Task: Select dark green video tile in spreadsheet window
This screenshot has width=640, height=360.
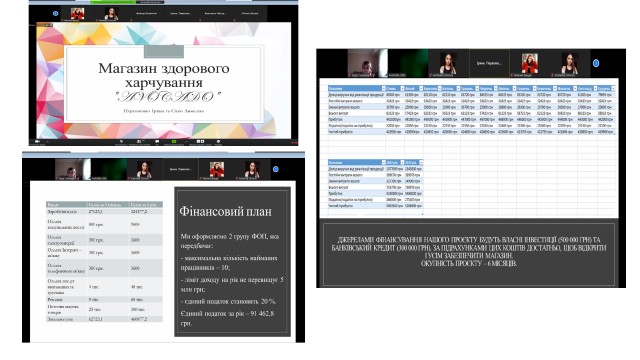Action: (x=408, y=63)
